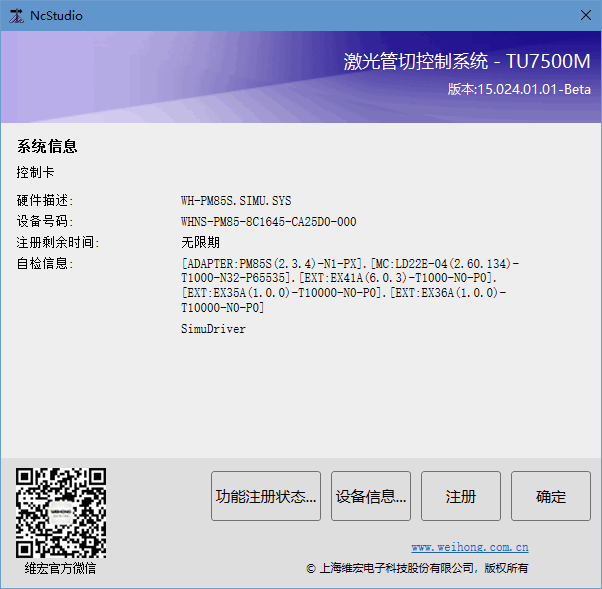Click the 注册 button
Screen dimensions: 602x589
click(461, 496)
